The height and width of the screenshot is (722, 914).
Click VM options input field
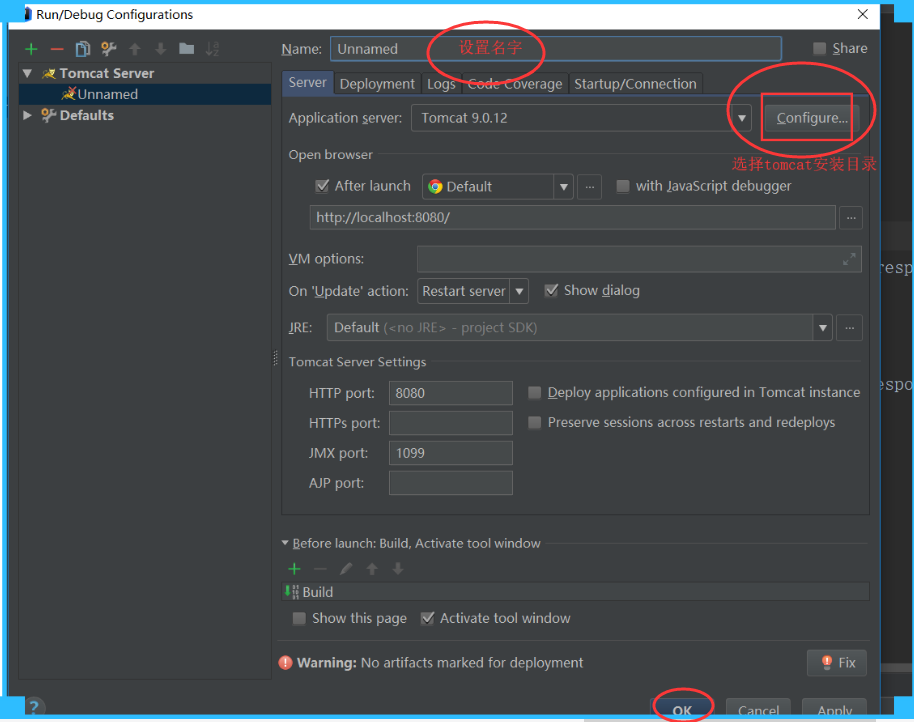point(639,259)
